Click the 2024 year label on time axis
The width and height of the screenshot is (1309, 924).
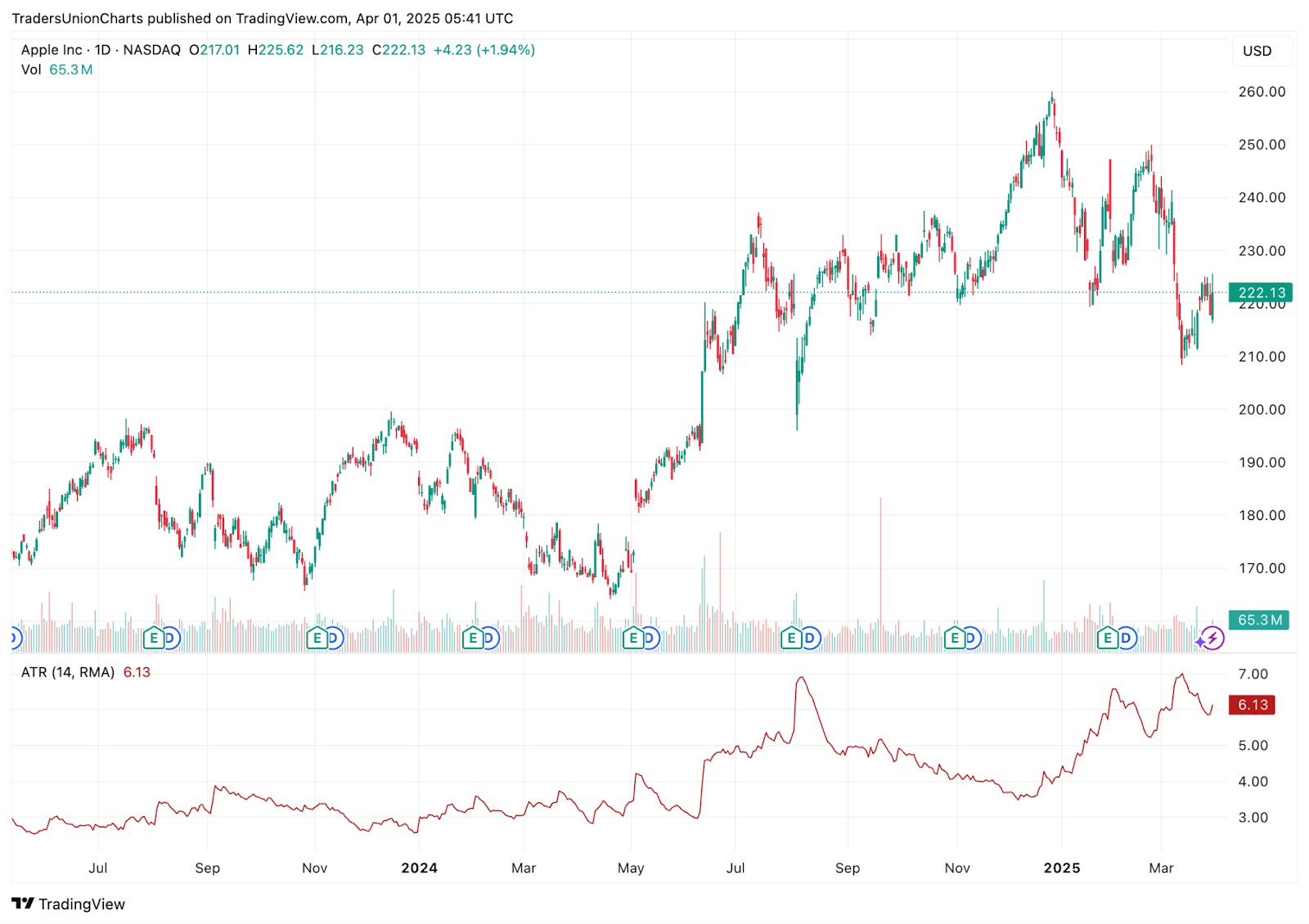coord(419,868)
